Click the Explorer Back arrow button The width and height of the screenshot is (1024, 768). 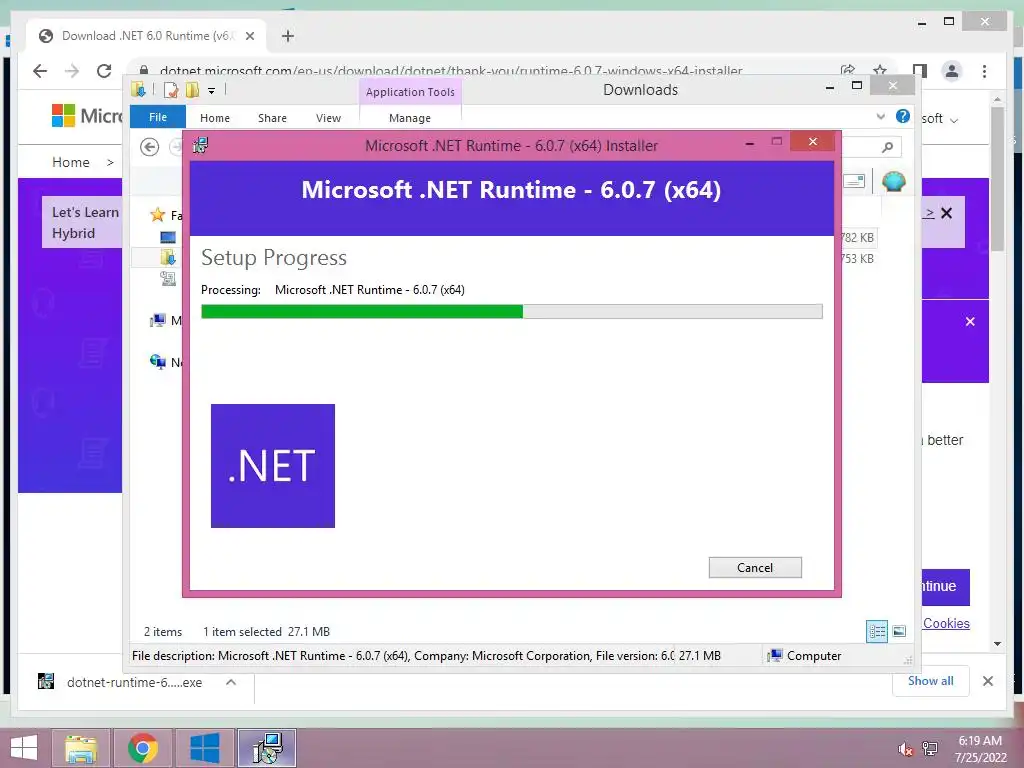coord(150,147)
